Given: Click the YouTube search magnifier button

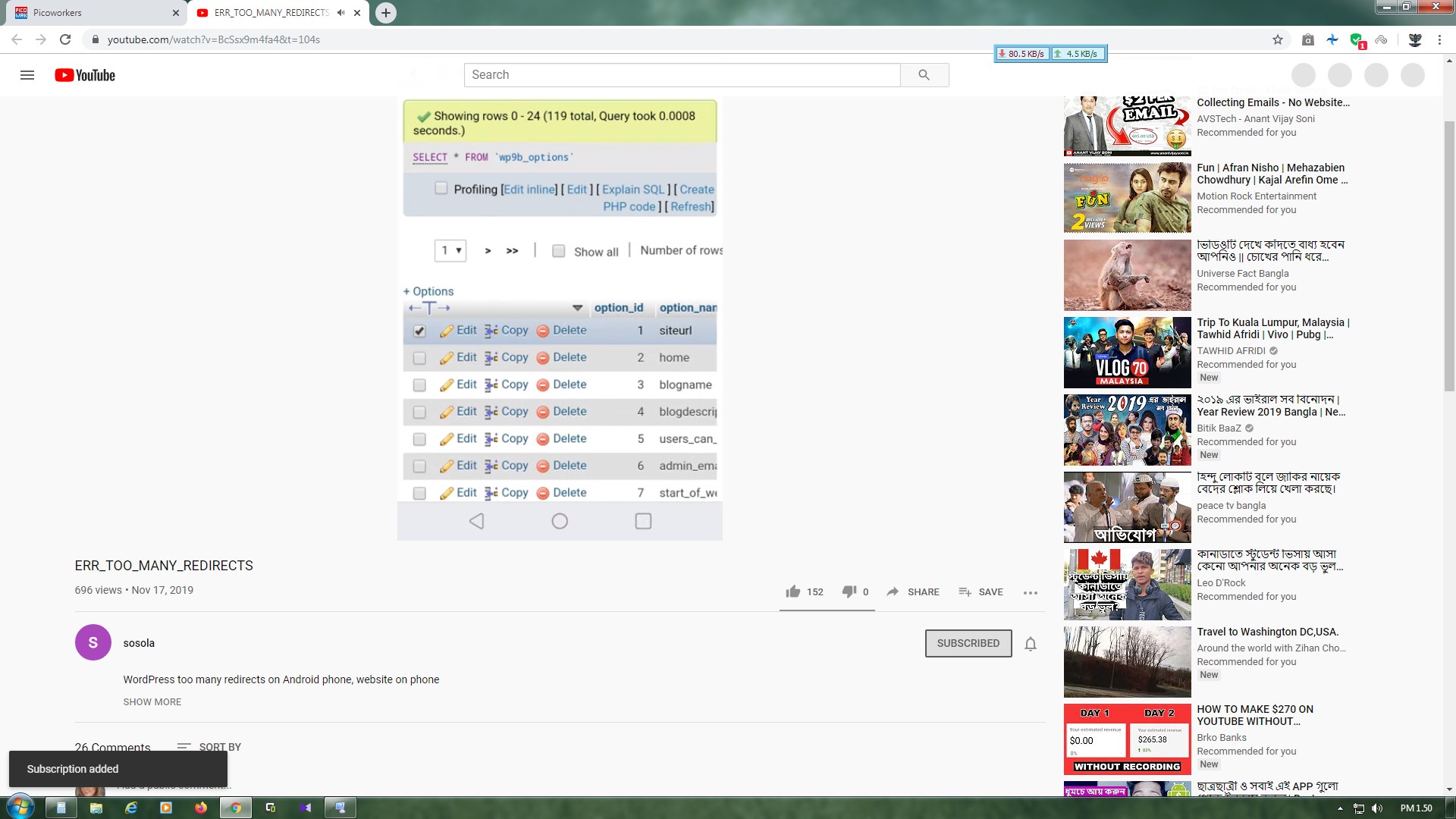Looking at the screenshot, I should tap(924, 75).
